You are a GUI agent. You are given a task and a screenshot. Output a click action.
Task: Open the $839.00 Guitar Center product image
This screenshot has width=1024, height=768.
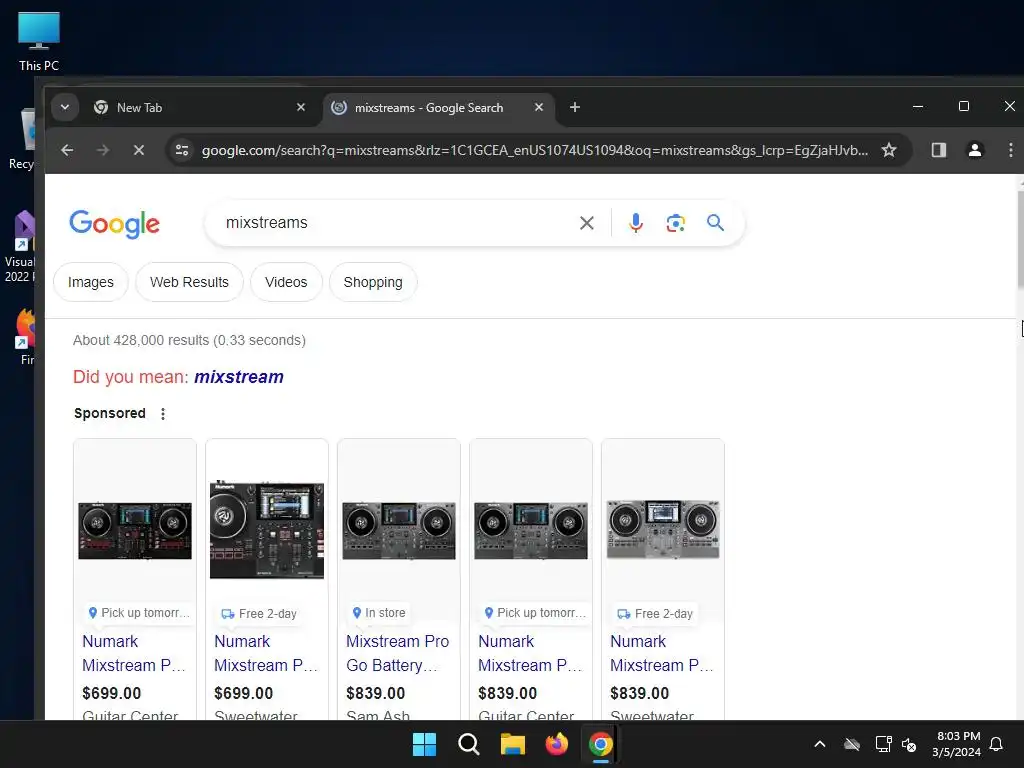531,530
